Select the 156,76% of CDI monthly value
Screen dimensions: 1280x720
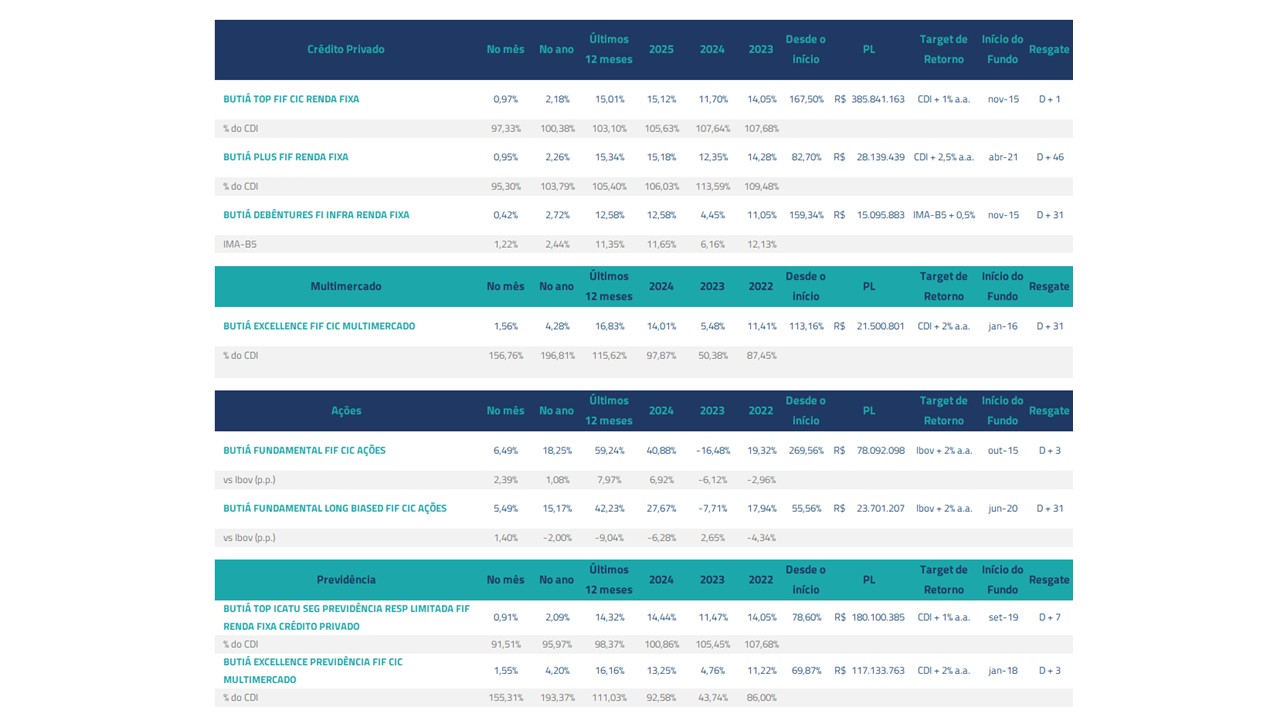click(x=505, y=355)
